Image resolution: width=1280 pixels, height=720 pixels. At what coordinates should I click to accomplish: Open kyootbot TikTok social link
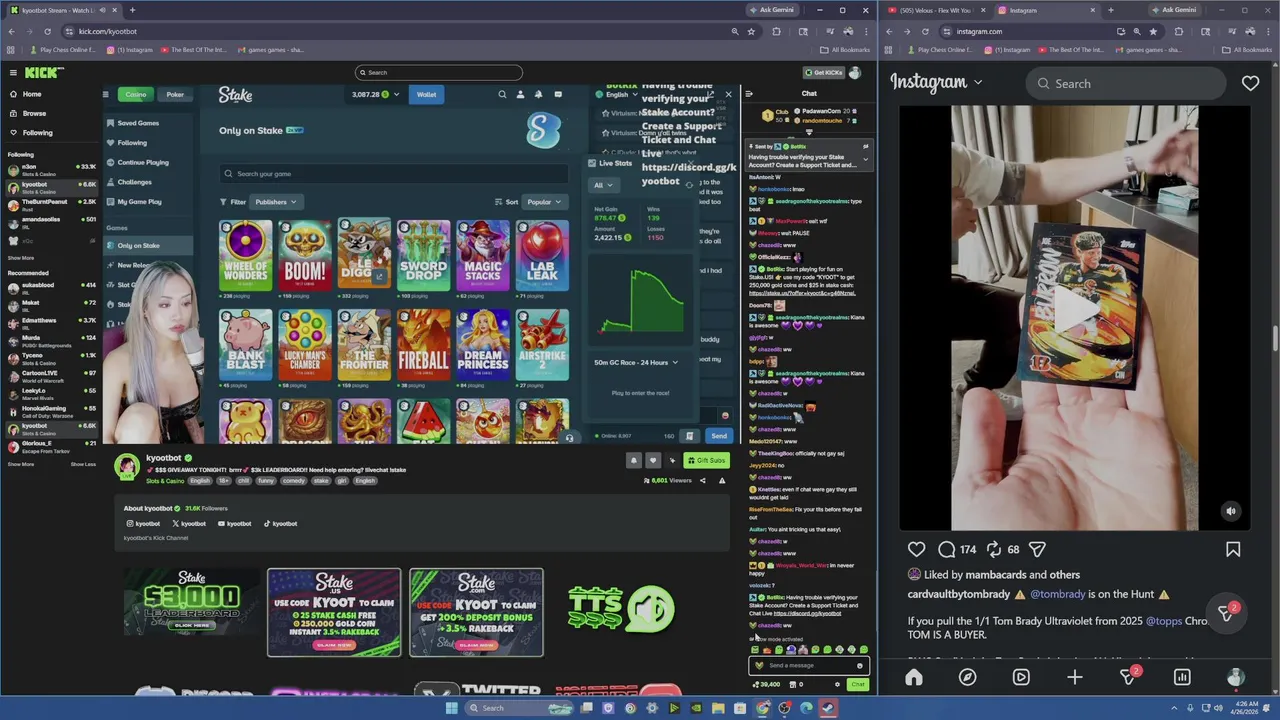point(280,523)
